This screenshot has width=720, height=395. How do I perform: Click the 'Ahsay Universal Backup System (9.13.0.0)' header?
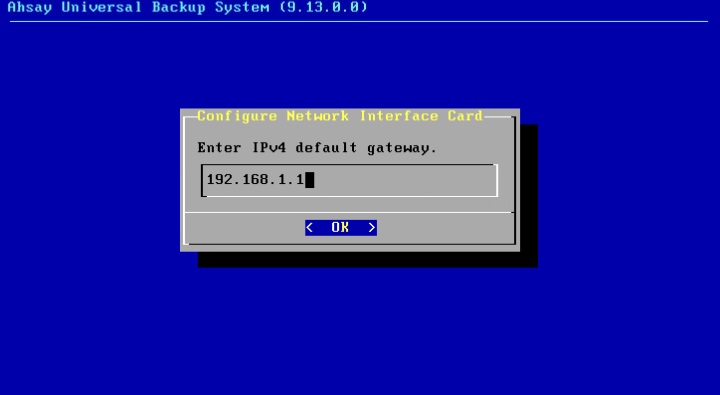188,7
